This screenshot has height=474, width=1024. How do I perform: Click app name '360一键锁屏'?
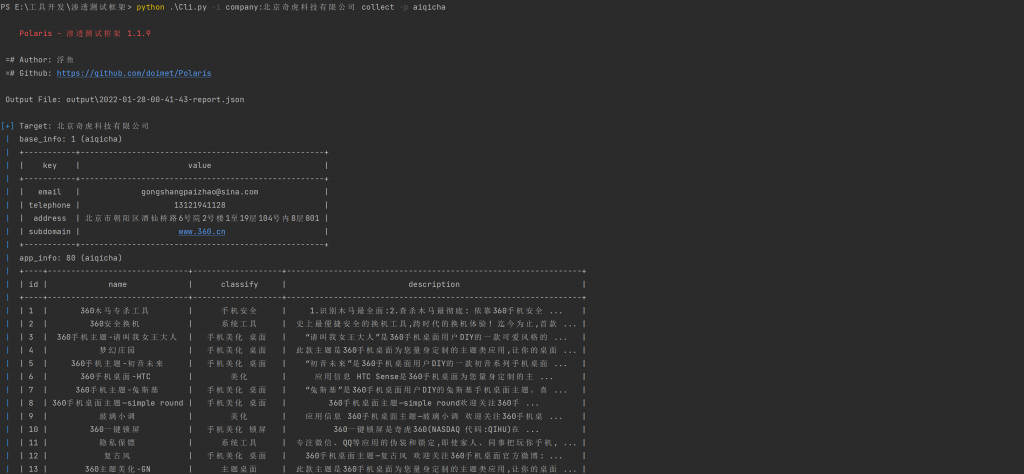click(x=115, y=429)
